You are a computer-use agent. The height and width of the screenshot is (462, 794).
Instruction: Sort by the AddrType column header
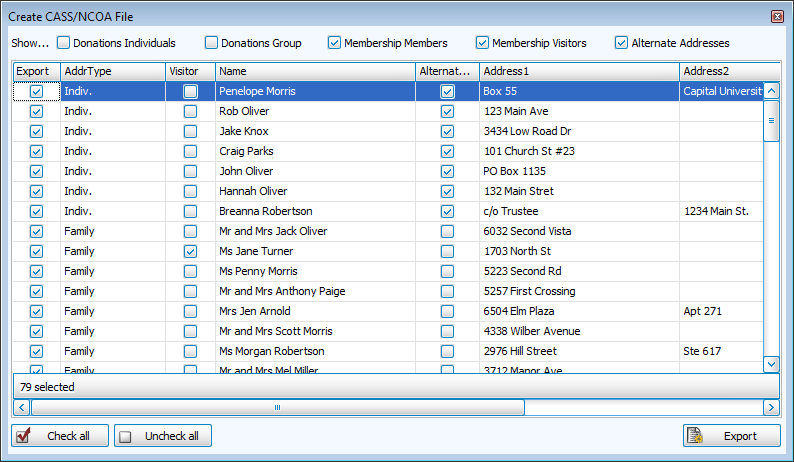point(112,72)
